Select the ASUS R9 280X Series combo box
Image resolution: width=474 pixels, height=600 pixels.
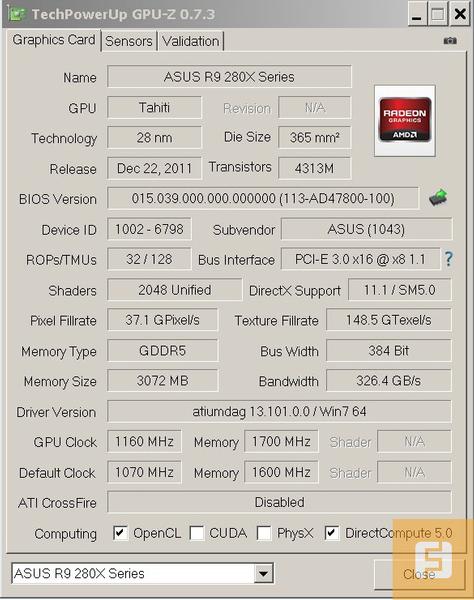coord(142,573)
